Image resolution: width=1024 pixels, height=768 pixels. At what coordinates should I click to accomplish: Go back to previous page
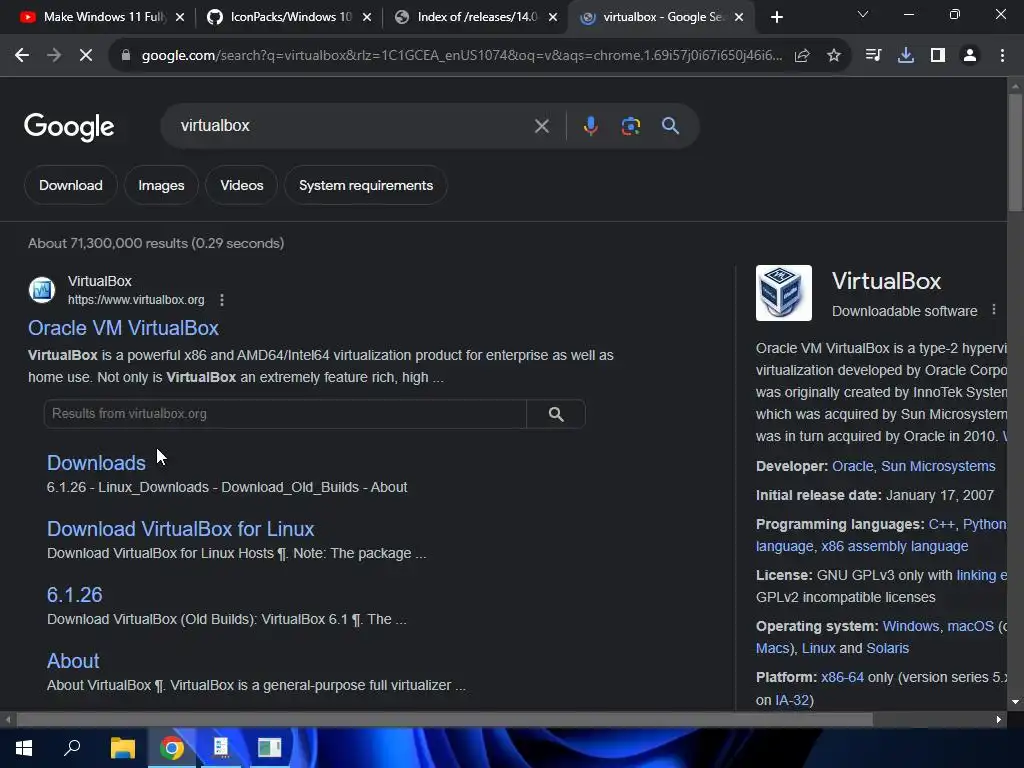click(x=22, y=56)
